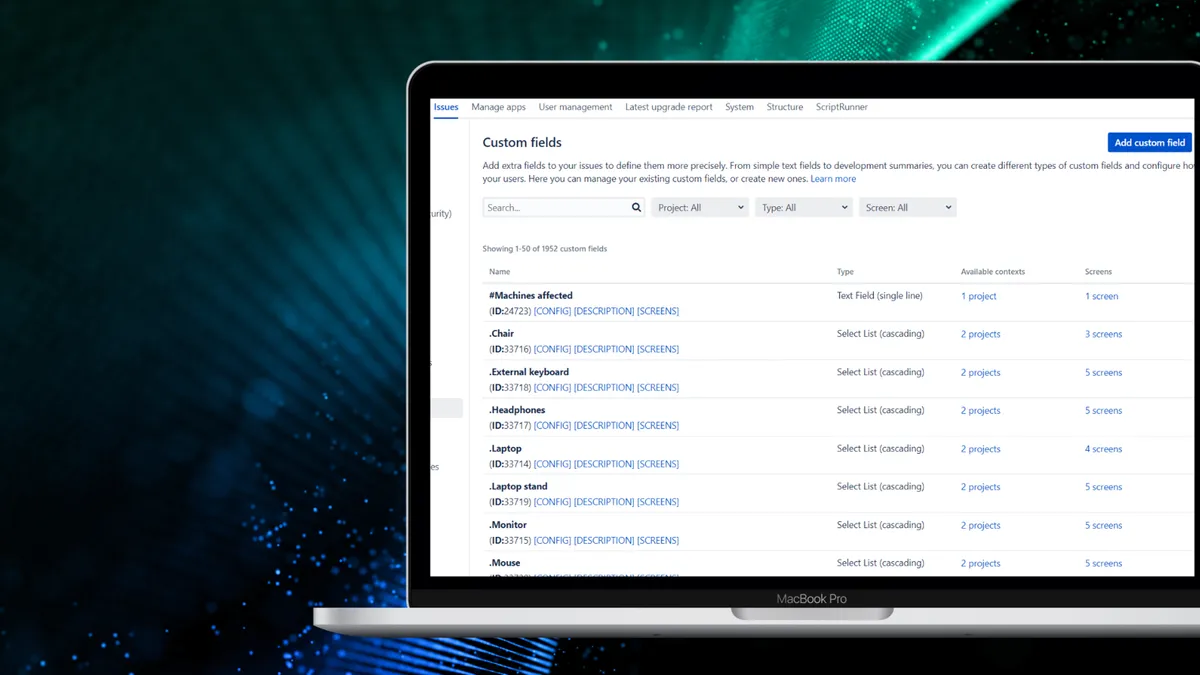Click the search magnifier icon
The width and height of the screenshot is (1200, 675).
pyautogui.click(x=636, y=208)
